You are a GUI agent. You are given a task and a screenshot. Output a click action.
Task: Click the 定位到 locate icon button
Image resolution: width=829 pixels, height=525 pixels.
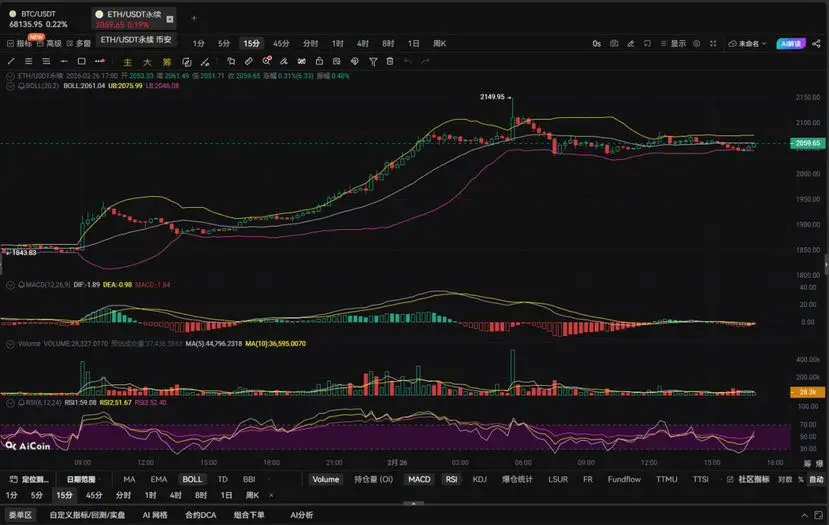[x=30, y=480]
